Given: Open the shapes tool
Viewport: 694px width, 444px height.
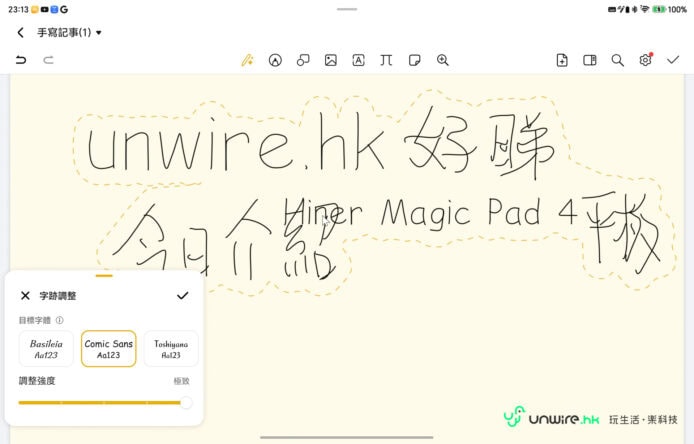Looking at the screenshot, I should [303, 60].
